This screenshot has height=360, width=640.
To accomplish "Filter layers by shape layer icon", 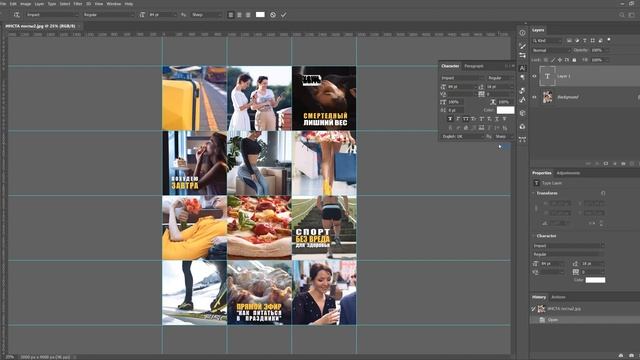I will [x=592, y=40].
